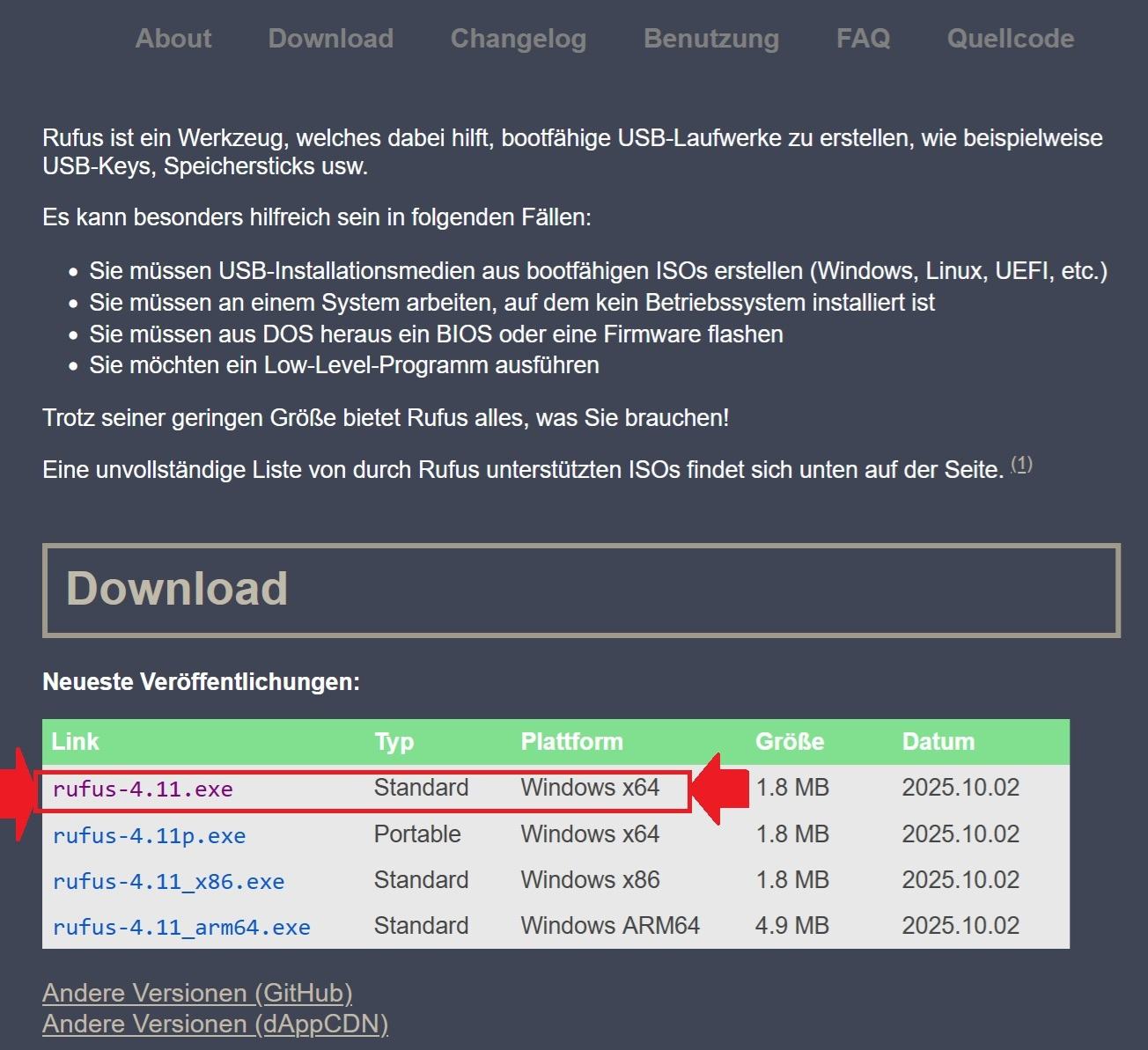Click the 4.9 MB size cell
Viewport: 1148px width, 1050px height.
point(792,926)
